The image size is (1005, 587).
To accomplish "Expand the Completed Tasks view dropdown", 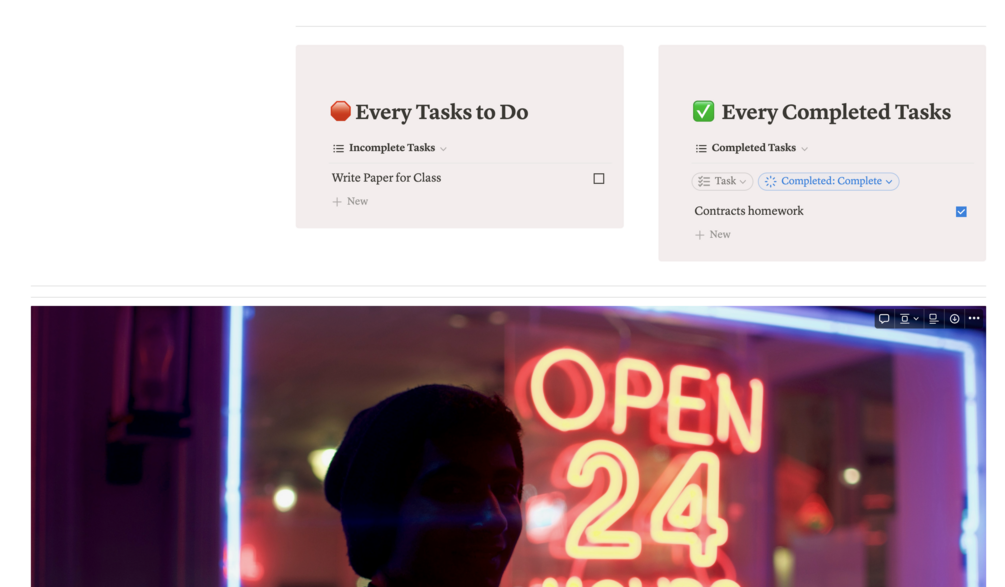I will [804, 149].
